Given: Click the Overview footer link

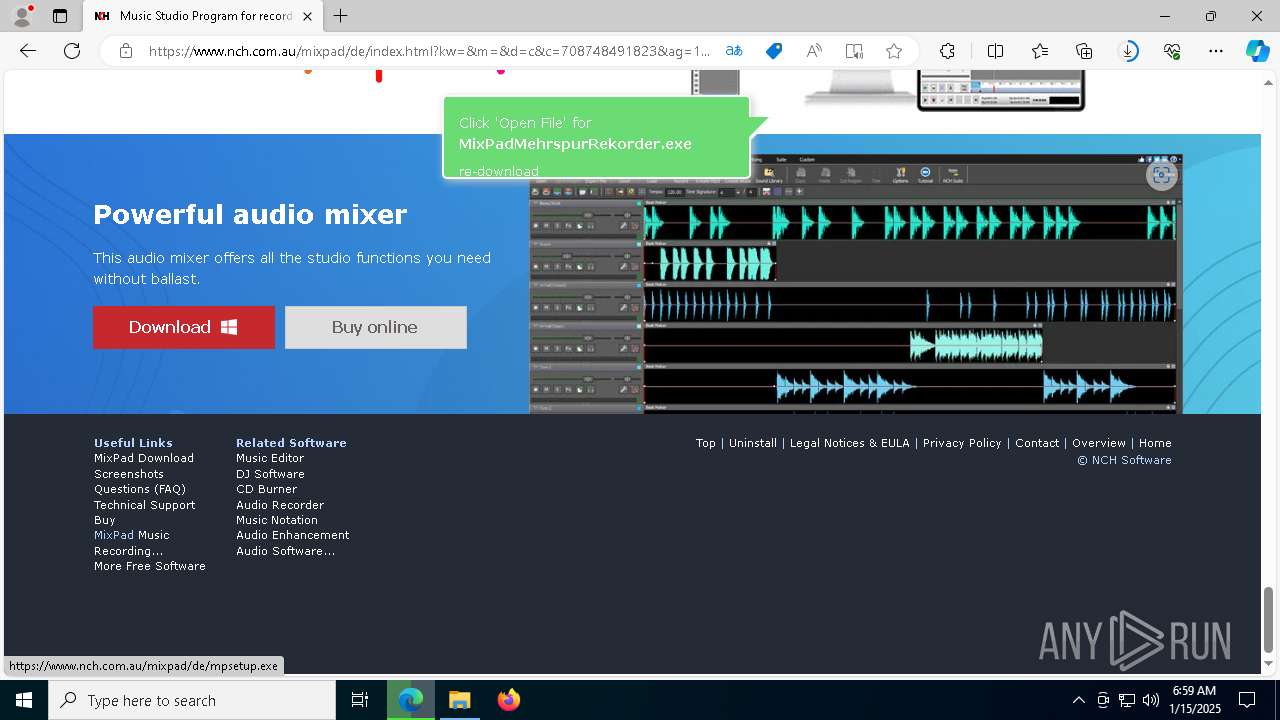Looking at the screenshot, I should tap(1099, 443).
